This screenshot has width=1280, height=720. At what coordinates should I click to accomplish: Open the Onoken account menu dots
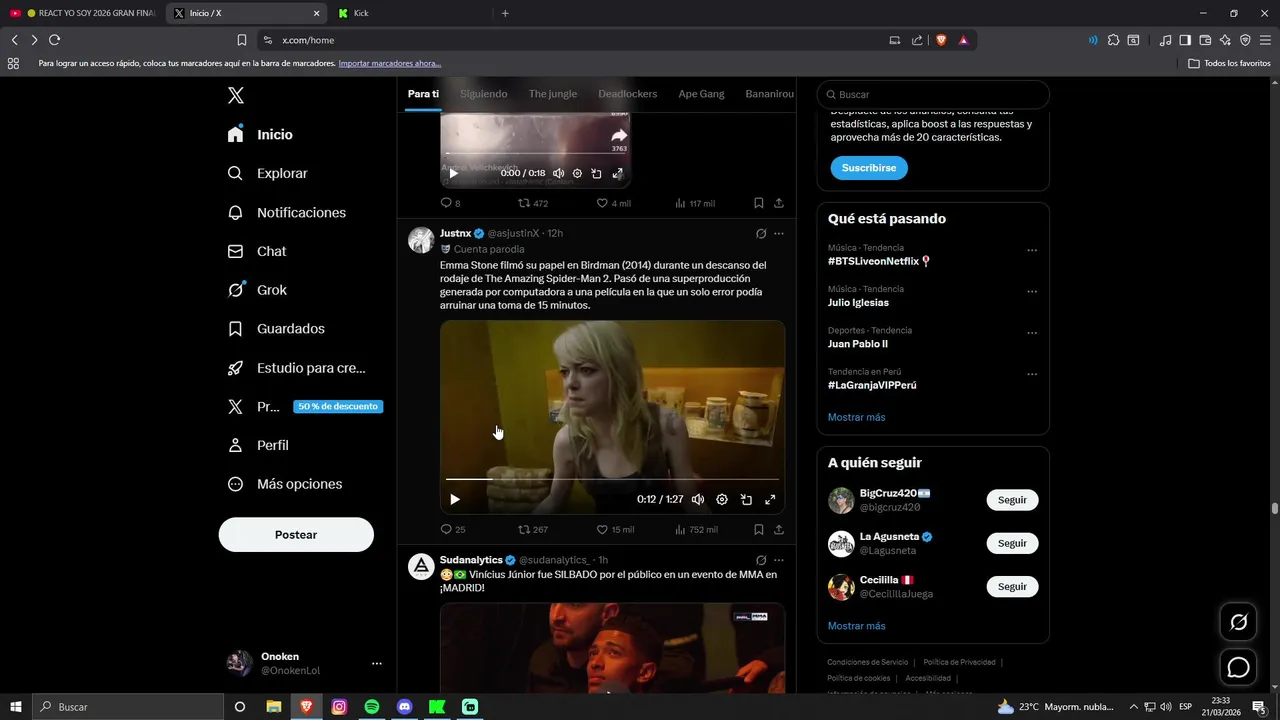coord(377,663)
